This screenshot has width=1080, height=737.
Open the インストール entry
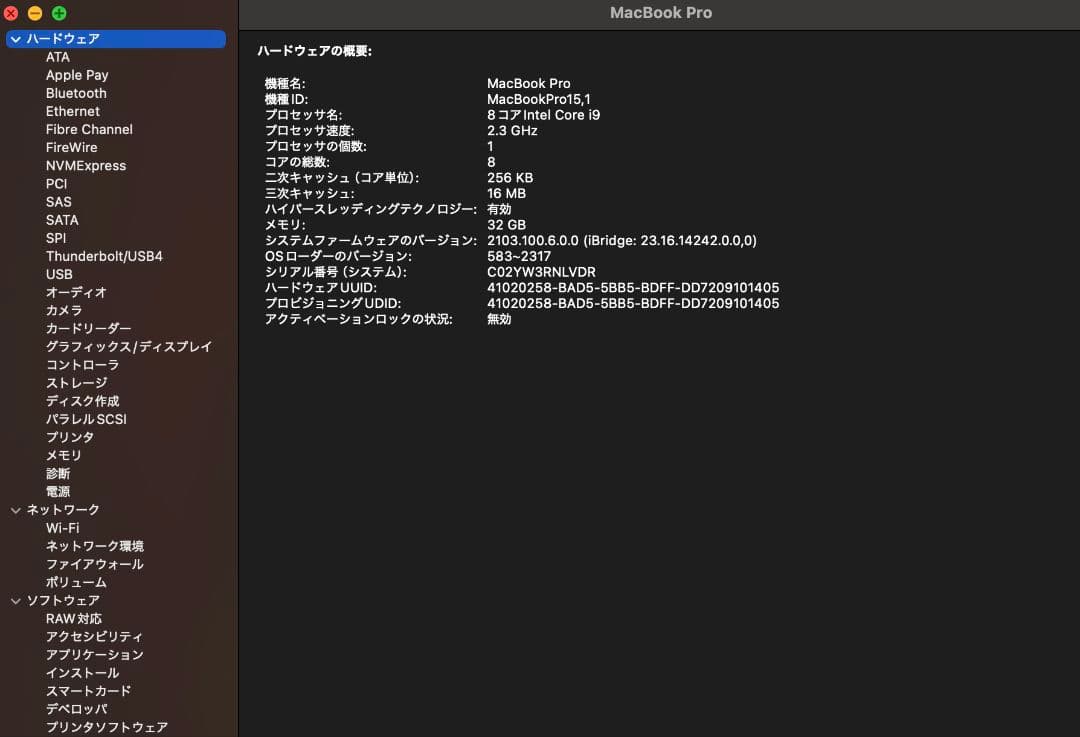click(83, 673)
